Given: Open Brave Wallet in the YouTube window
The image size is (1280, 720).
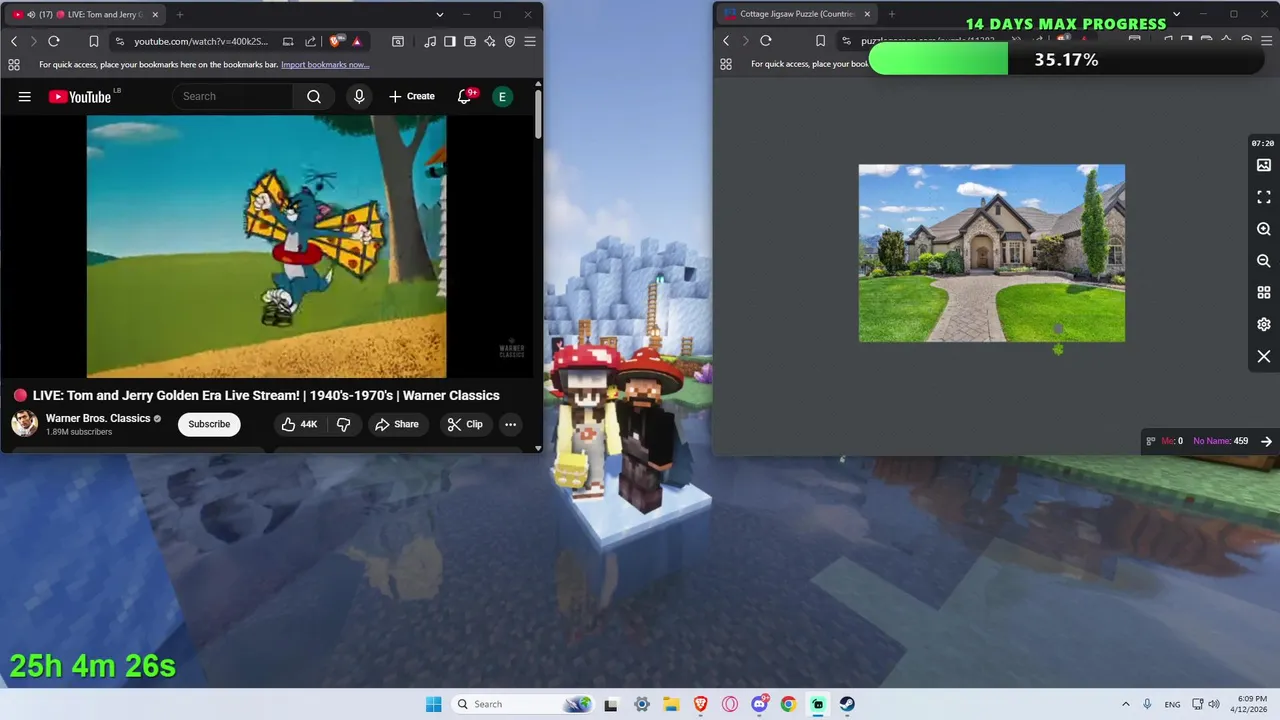Looking at the screenshot, I should coord(470,41).
